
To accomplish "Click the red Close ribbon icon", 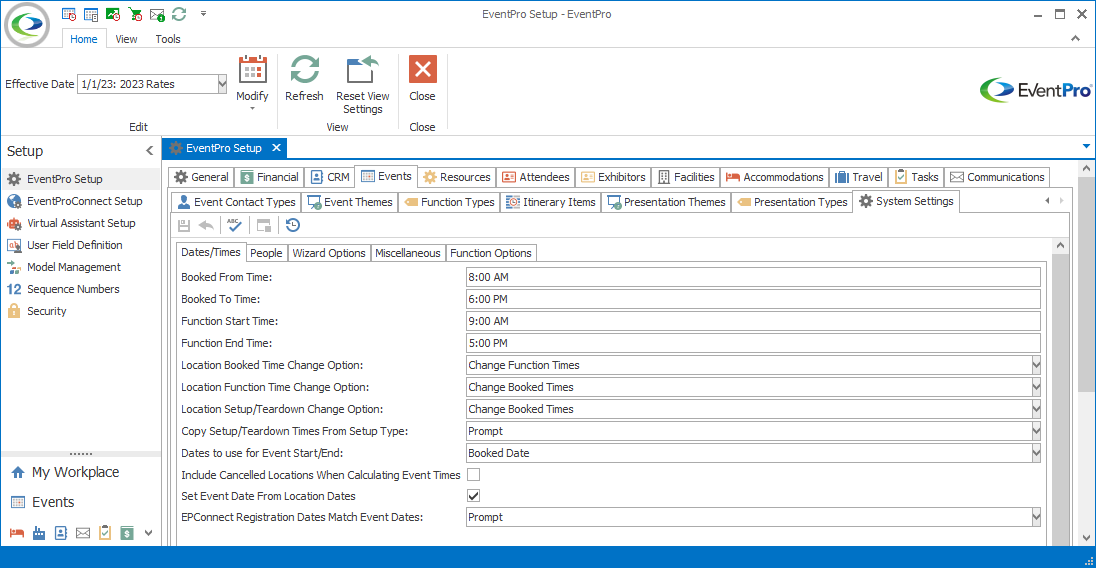I will point(422,69).
